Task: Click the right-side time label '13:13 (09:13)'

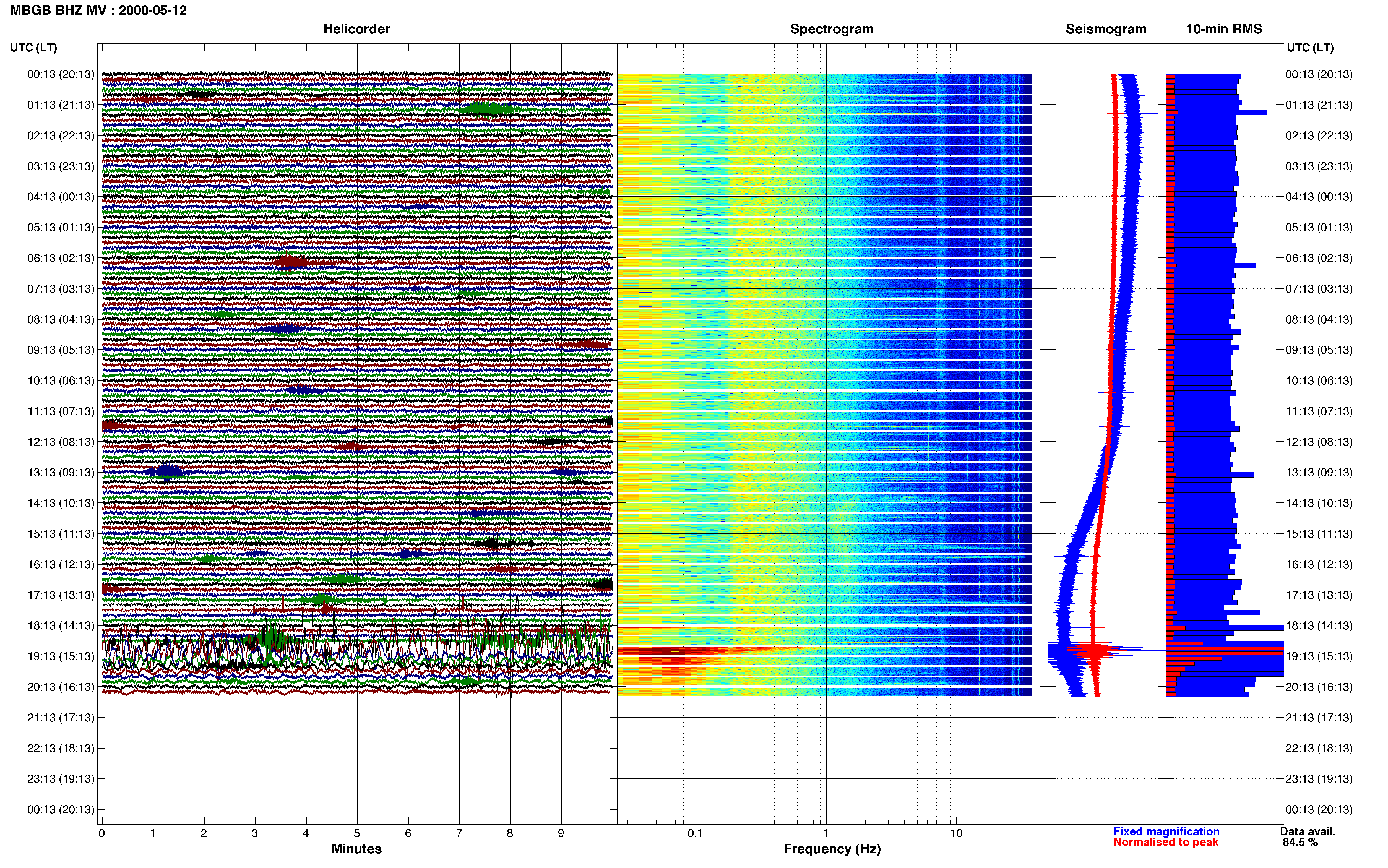Action: [1319, 473]
